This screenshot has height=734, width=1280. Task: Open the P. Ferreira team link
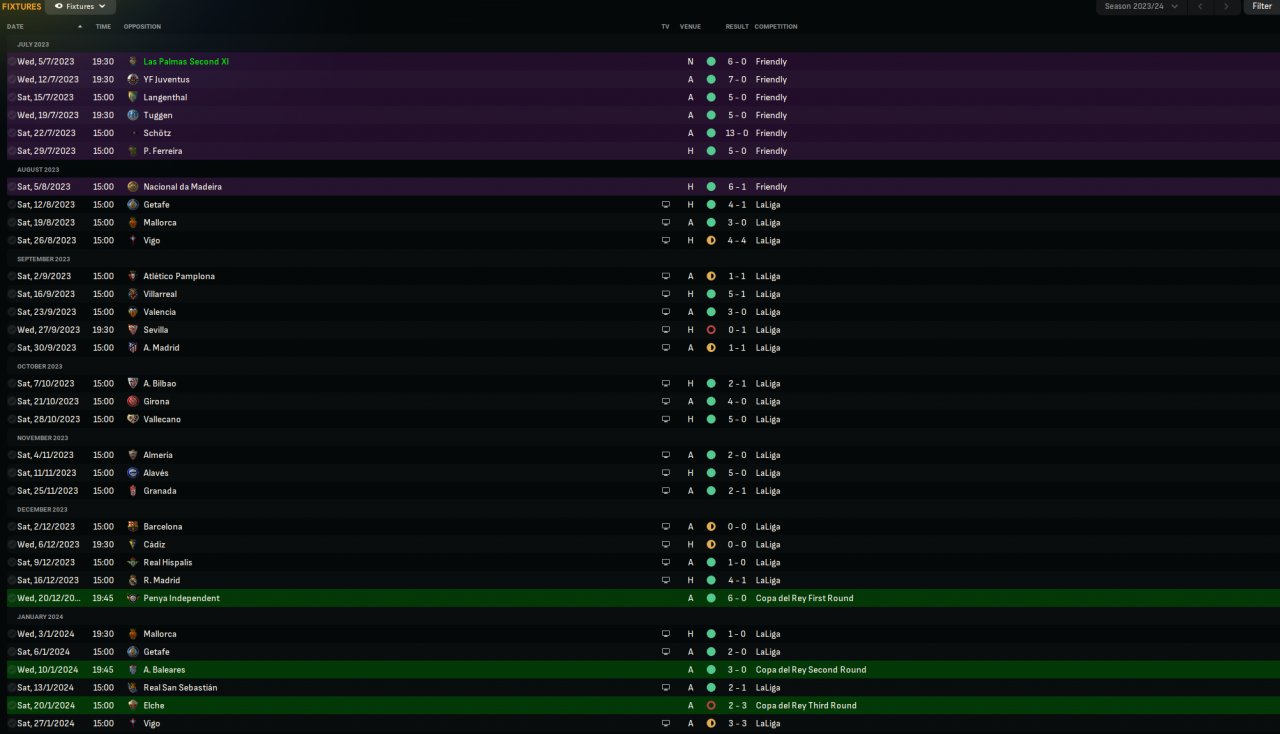pos(163,151)
